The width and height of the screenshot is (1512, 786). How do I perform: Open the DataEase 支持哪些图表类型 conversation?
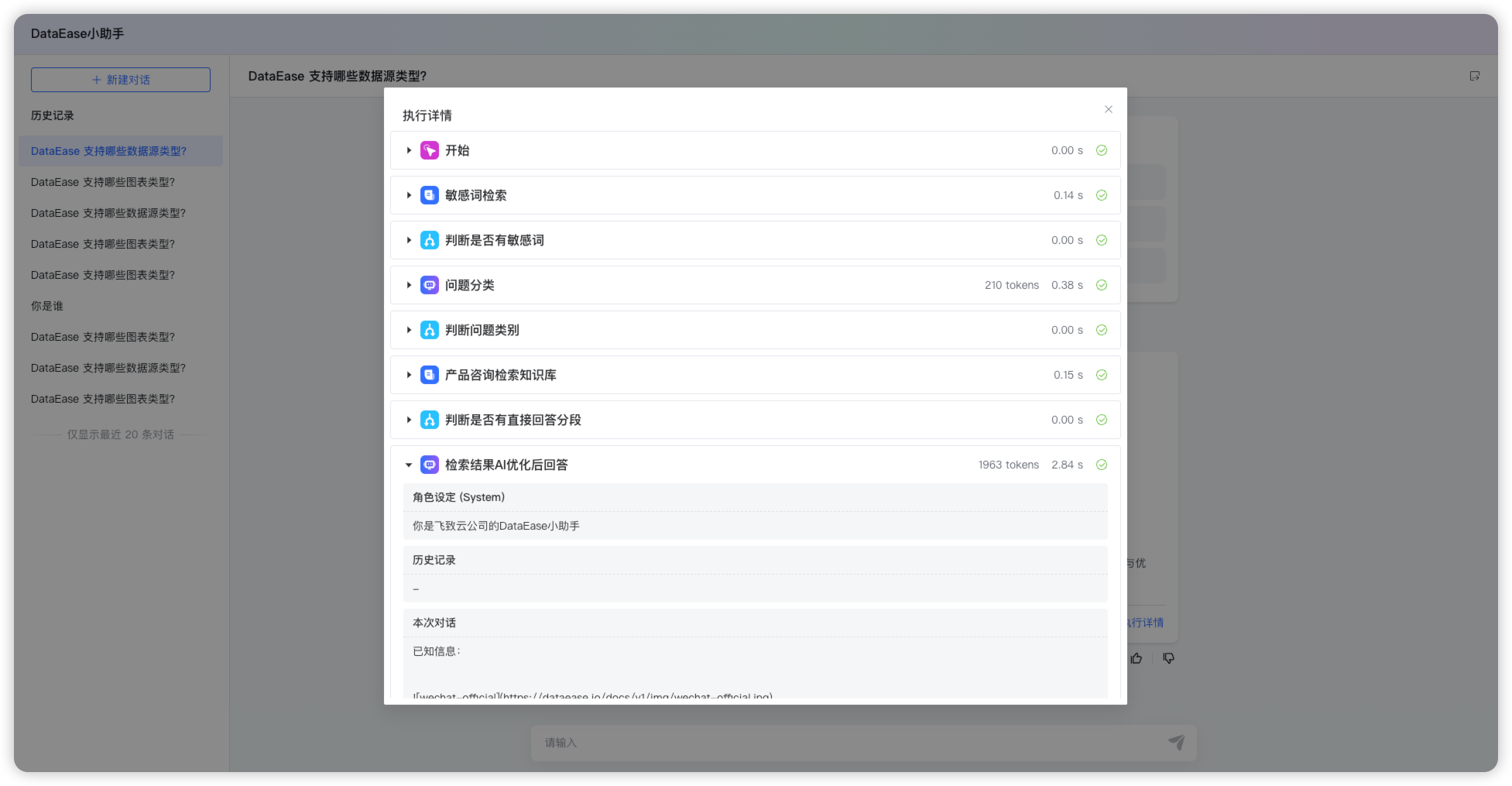pyautogui.click(x=103, y=182)
